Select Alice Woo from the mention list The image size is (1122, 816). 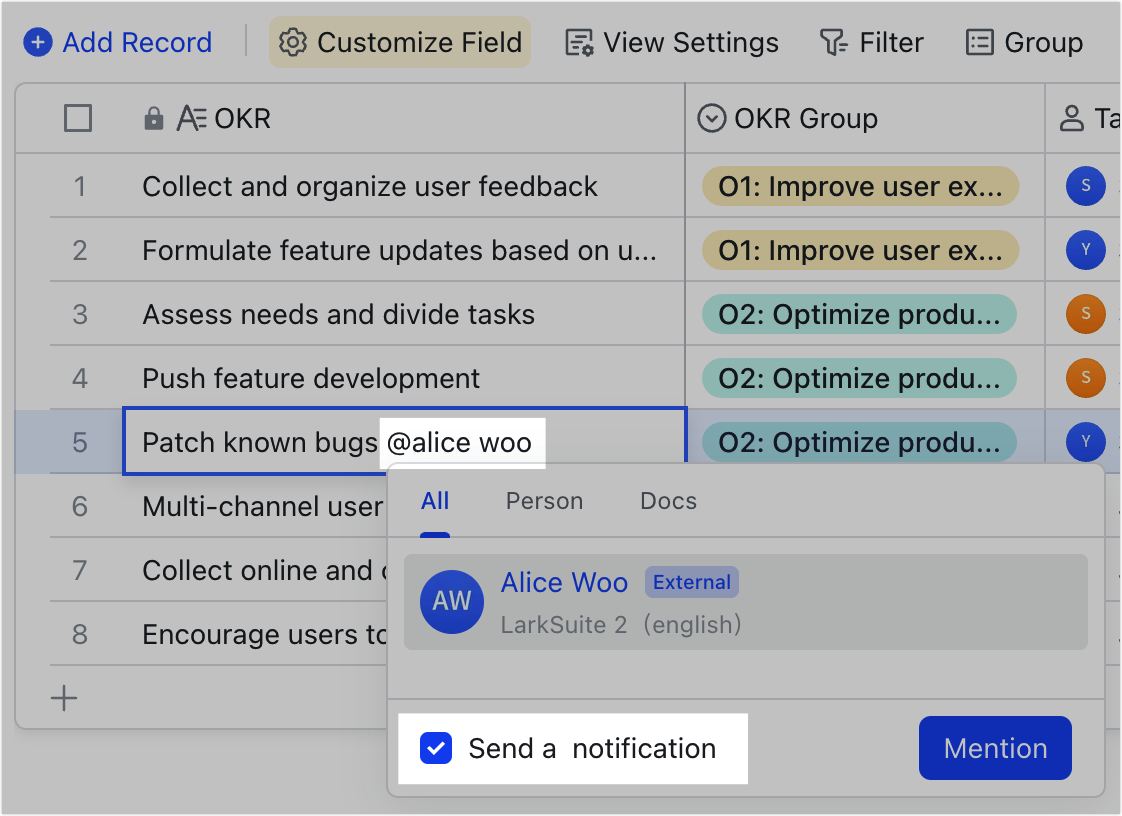pyautogui.click(x=565, y=582)
